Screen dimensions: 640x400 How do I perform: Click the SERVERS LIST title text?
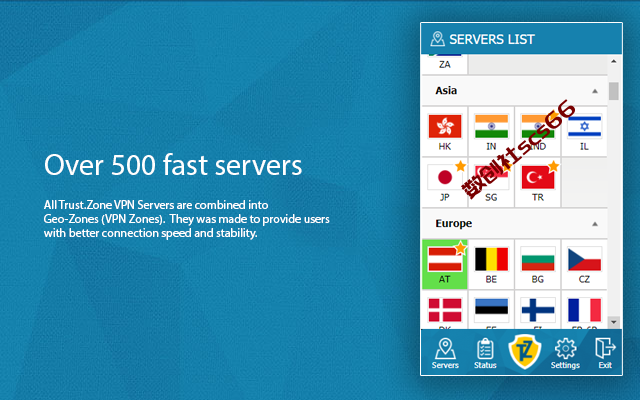click(x=492, y=39)
